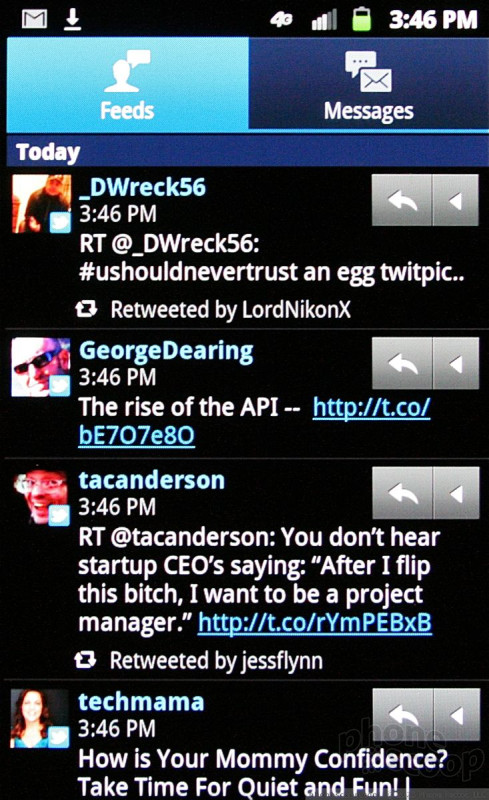Tap the battery status icon
The height and width of the screenshot is (800, 489).
point(361,19)
